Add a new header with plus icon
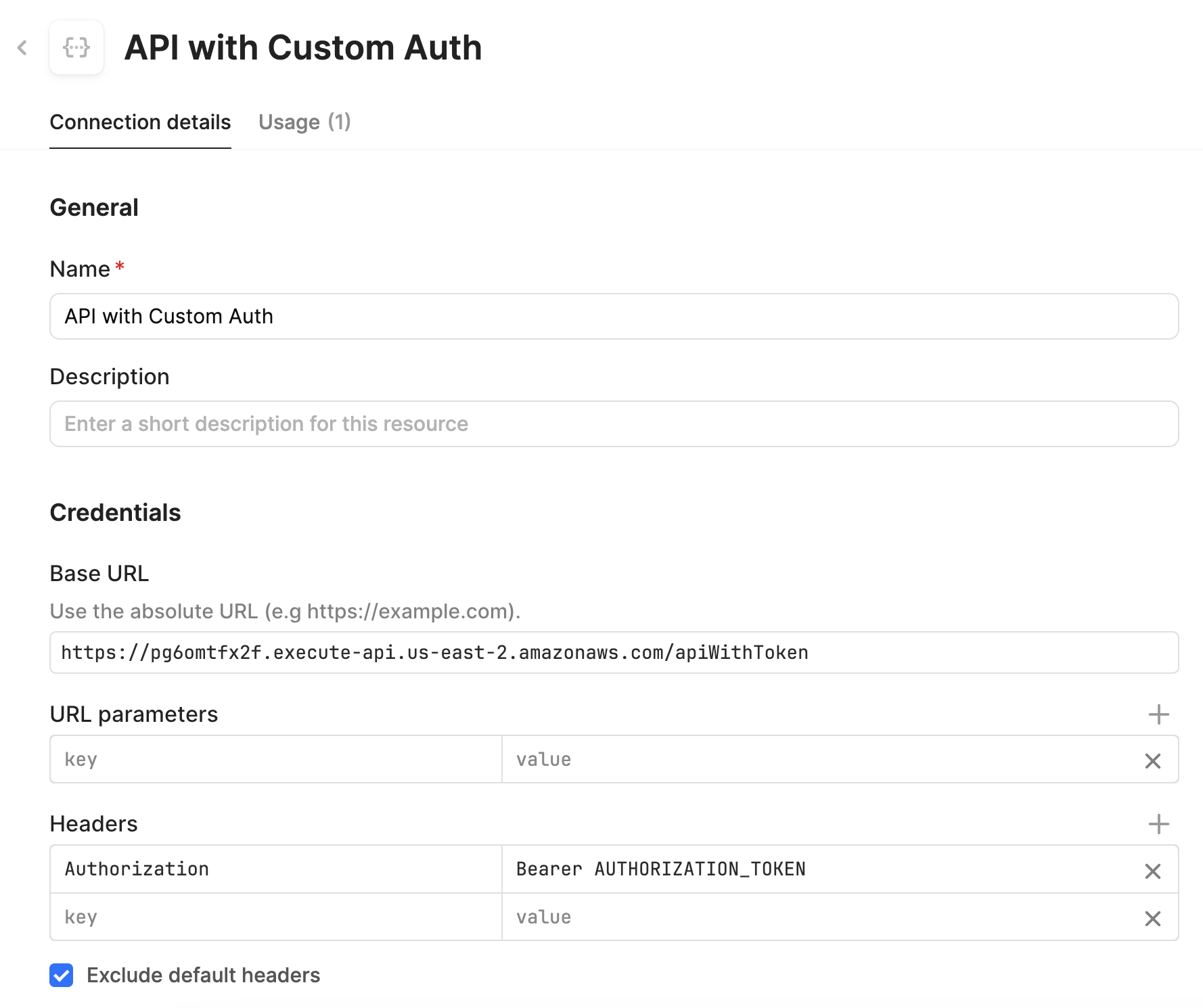The height and width of the screenshot is (1008, 1203). [x=1158, y=824]
